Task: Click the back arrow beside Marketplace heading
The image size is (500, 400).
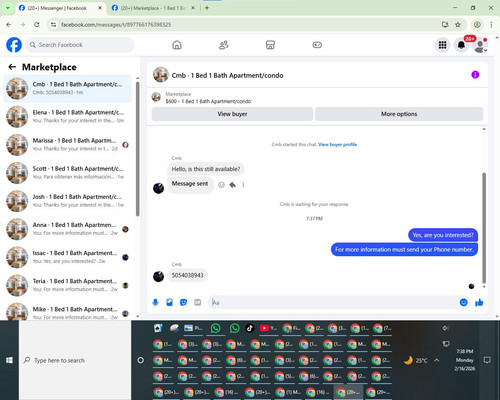Action: [x=12, y=67]
